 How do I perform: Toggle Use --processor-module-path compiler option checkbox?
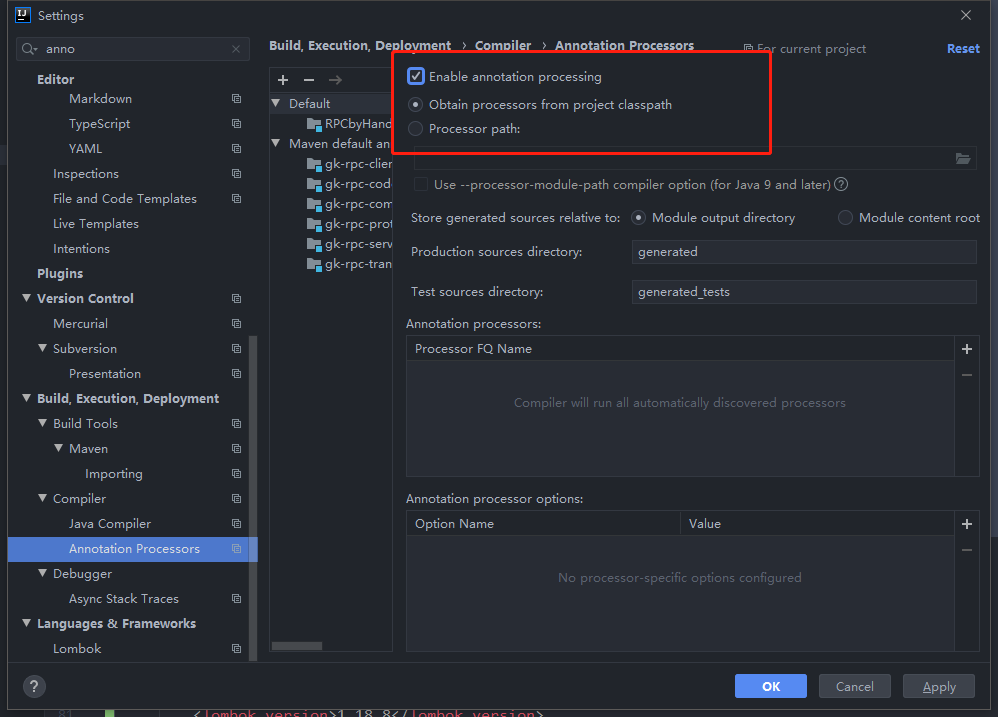click(421, 184)
